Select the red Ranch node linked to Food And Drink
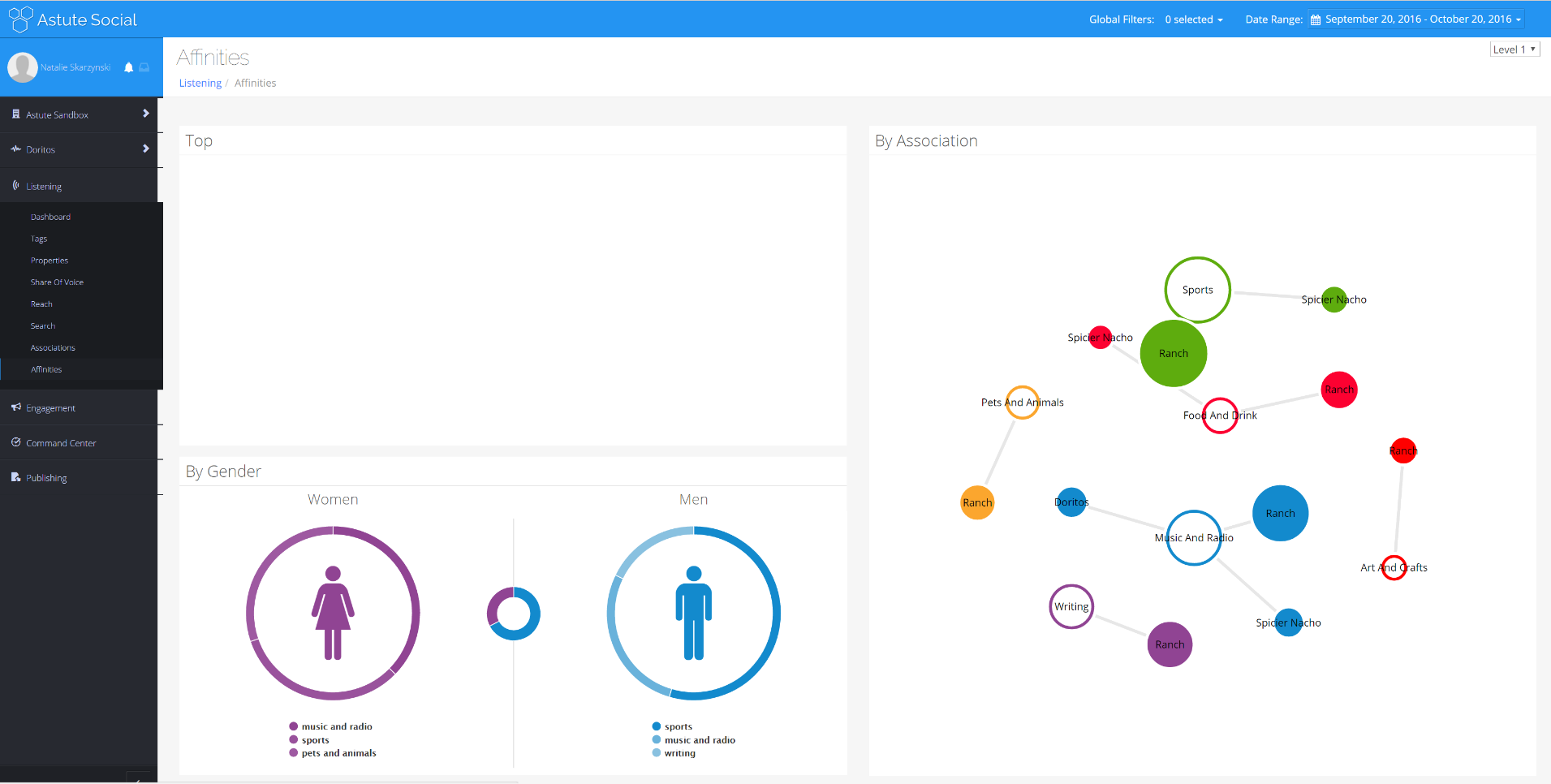The width and height of the screenshot is (1551, 784). (1339, 390)
